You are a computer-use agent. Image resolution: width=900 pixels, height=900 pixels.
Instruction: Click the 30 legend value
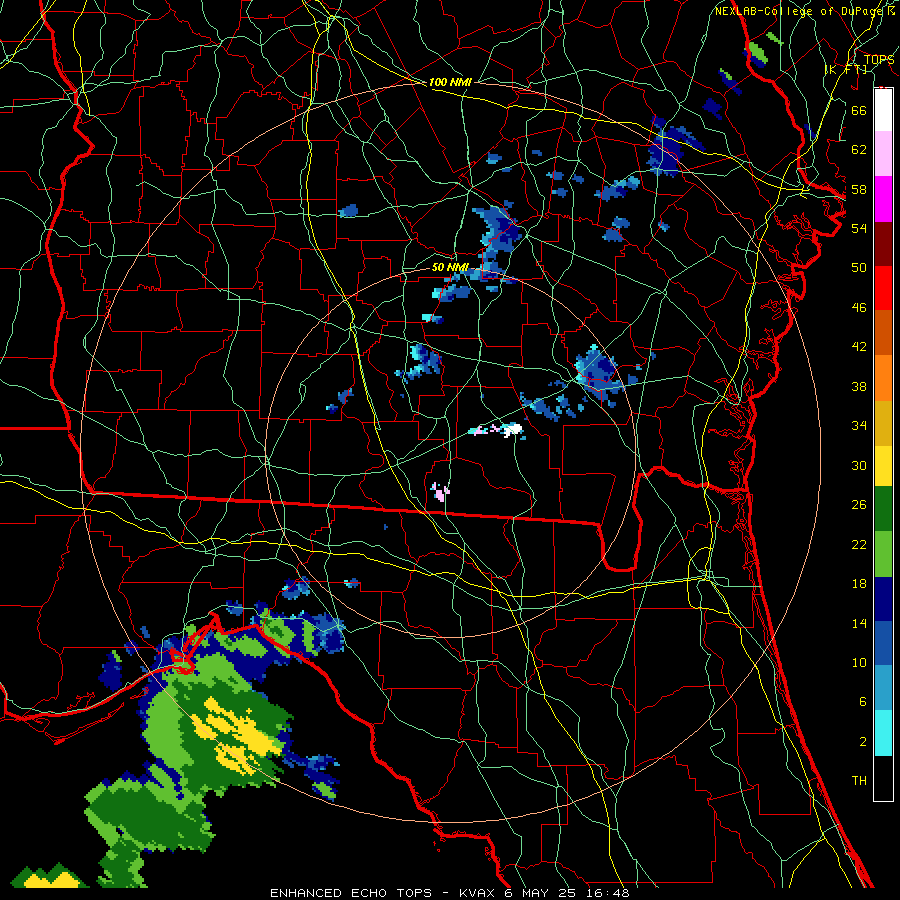click(x=859, y=465)
